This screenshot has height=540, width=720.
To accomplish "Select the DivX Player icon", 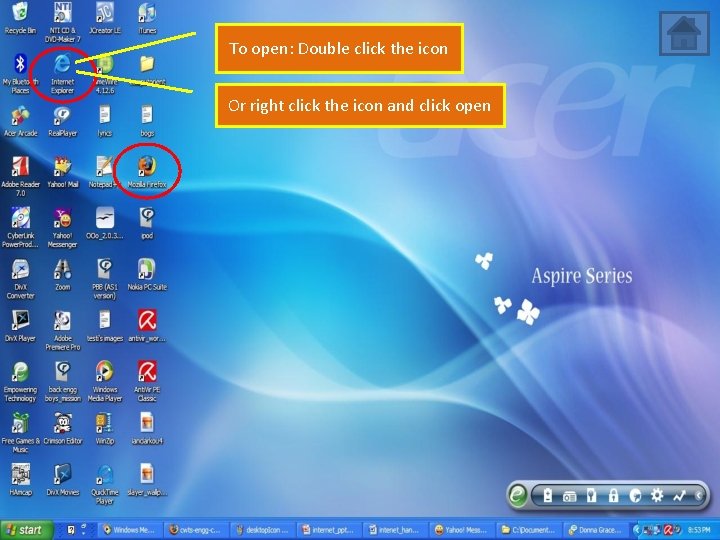I will (20, 326).
